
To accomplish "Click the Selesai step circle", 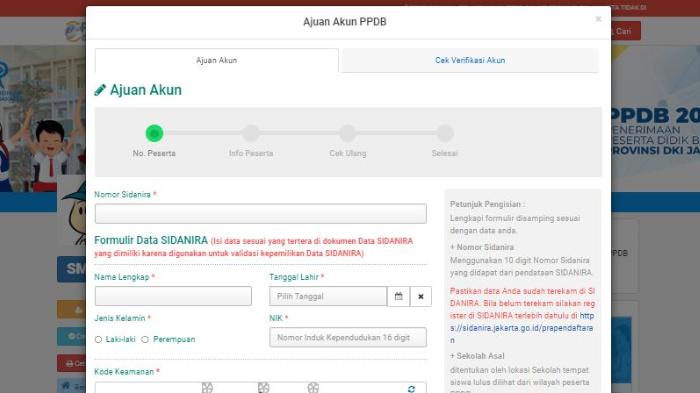I will click(x=445, y=133).
